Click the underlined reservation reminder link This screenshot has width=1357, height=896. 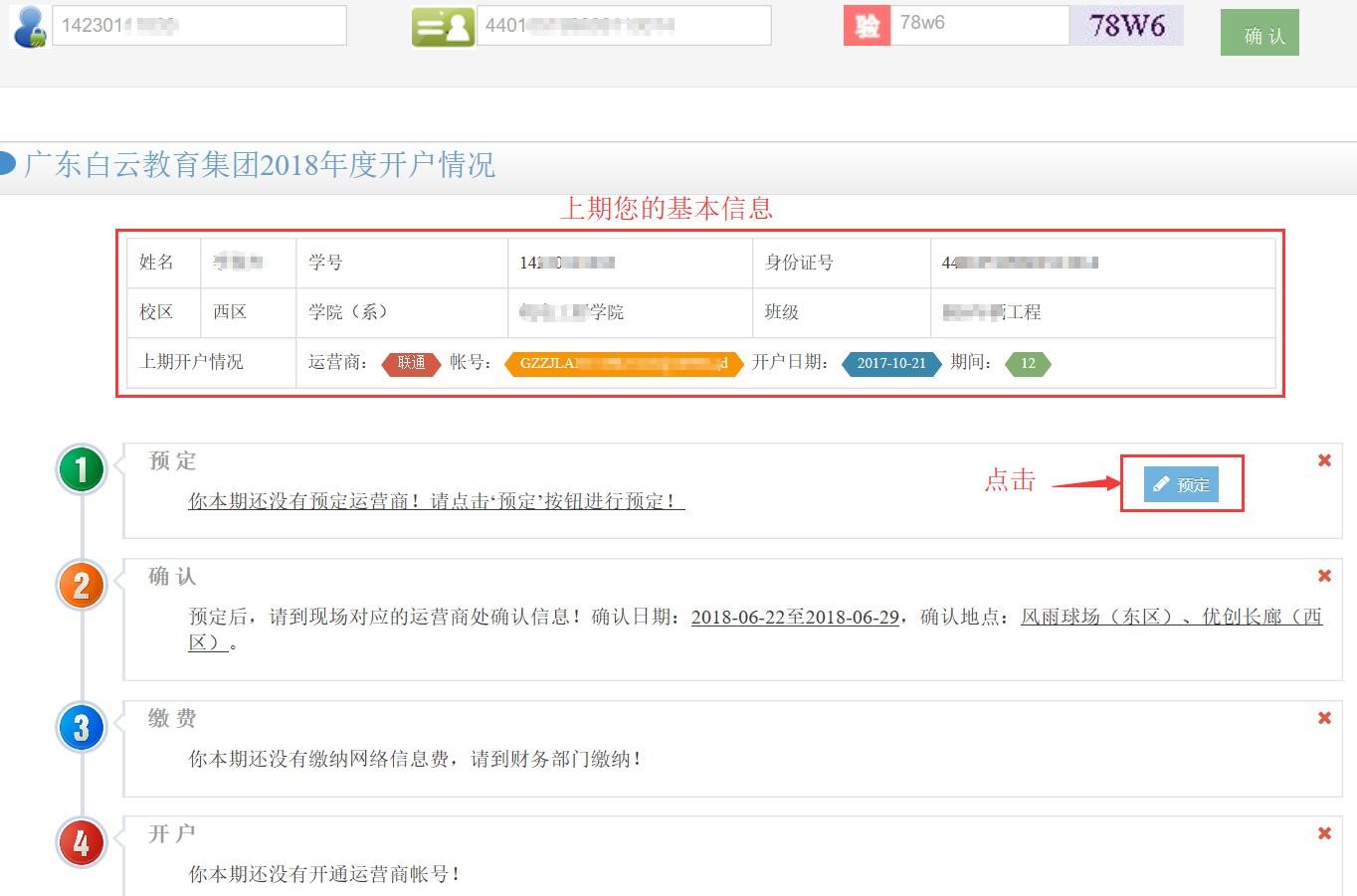[436, 501]
